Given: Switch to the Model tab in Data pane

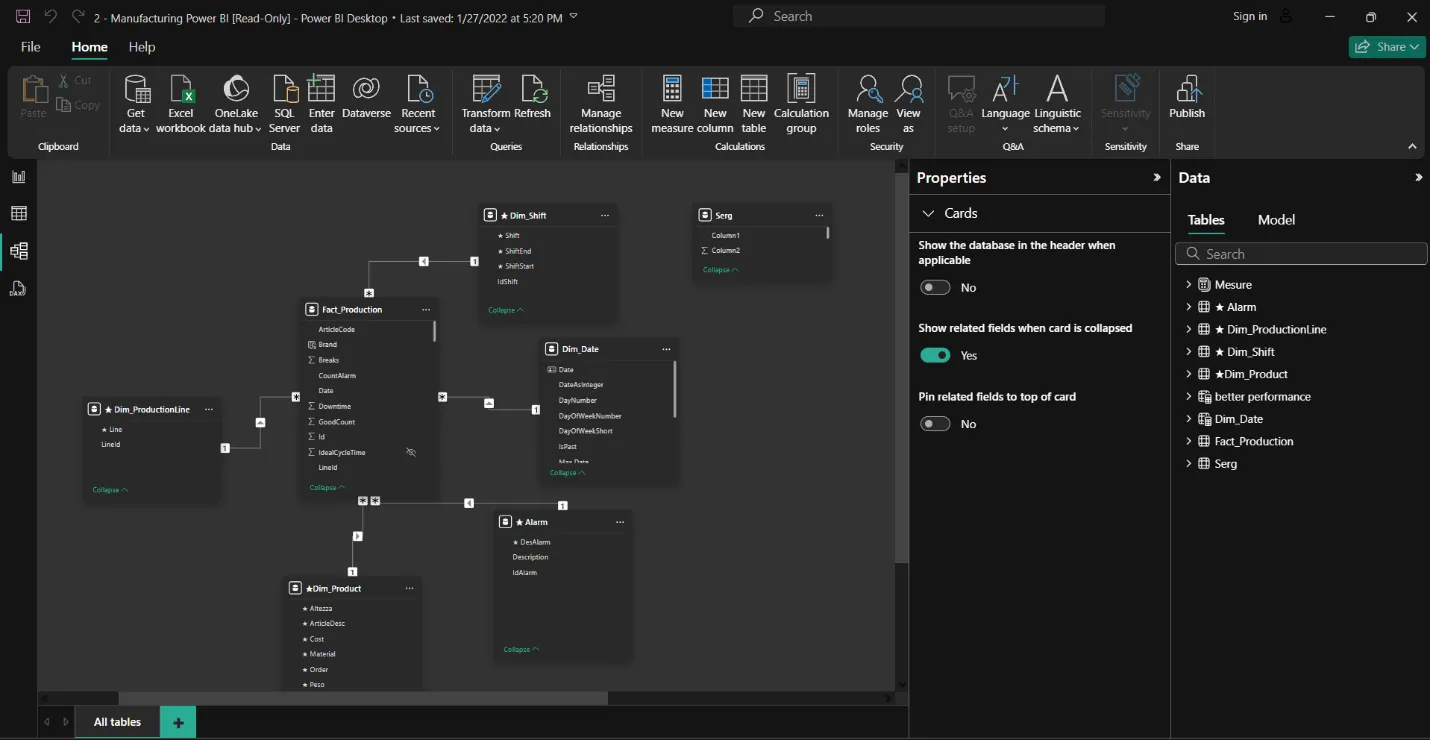Looking at the screenshot, I should click(1276, 220).
